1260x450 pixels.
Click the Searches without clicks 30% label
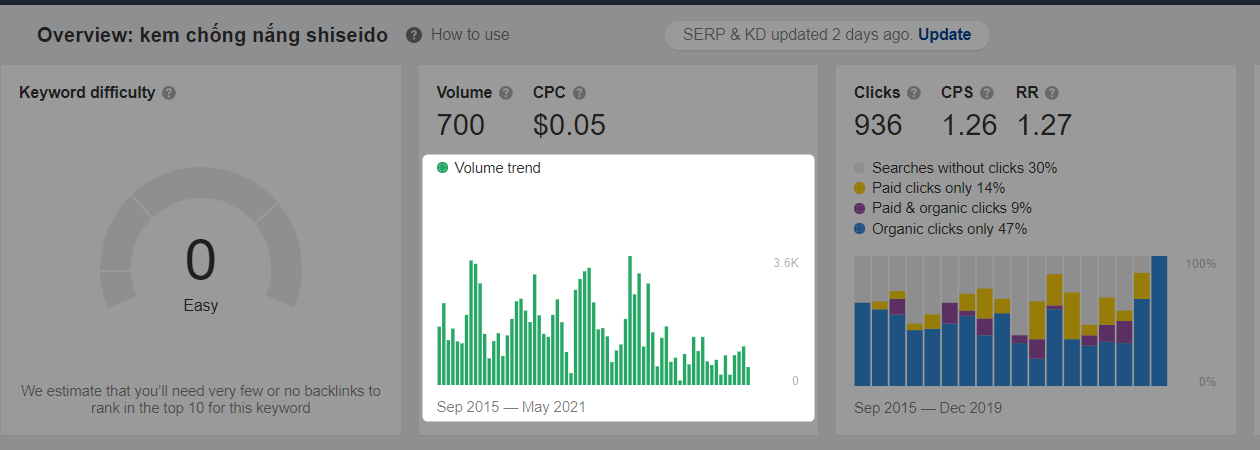[x=964, y=168]
